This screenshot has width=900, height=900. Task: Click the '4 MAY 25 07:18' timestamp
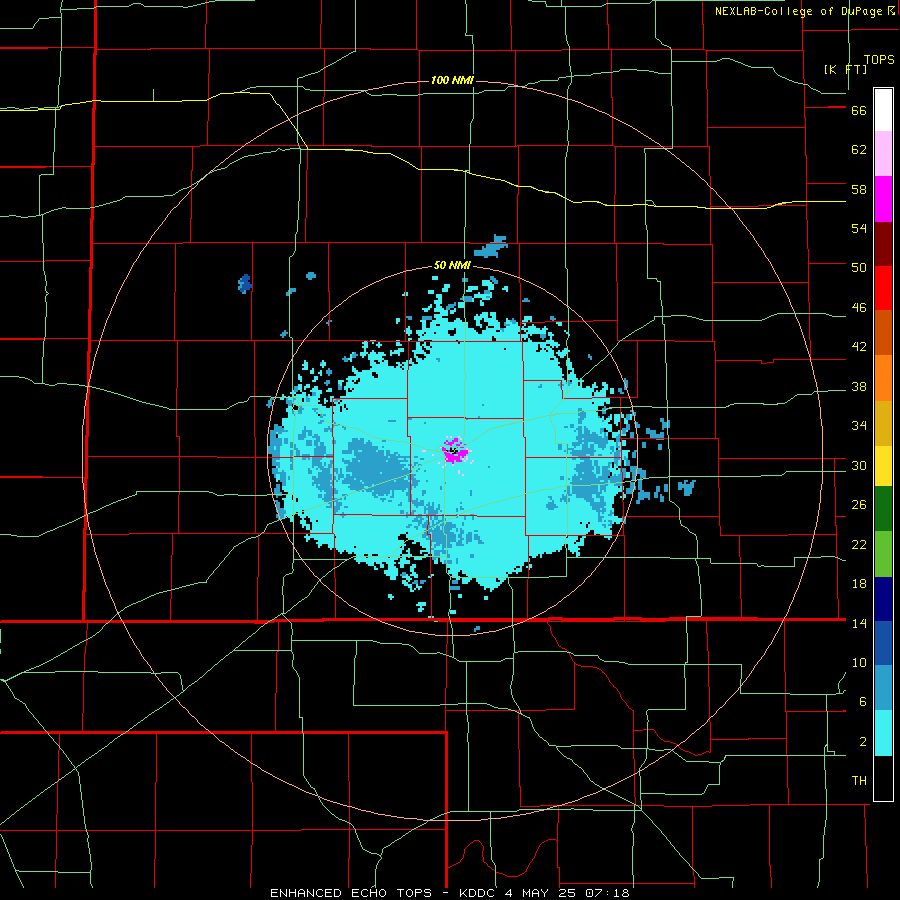567,893
